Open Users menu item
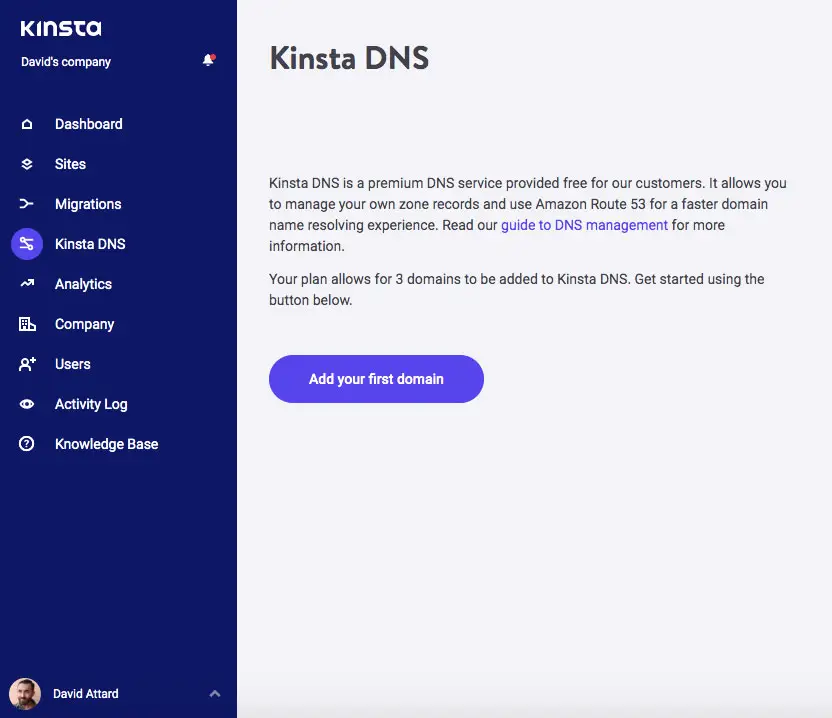The height and width of the screenshot is (718, 832). pos(73,364)
